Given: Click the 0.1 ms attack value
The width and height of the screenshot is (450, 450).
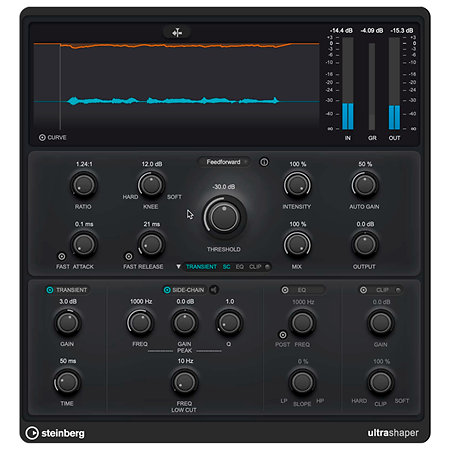Looking at the screenshot, I should coord(84,224).
